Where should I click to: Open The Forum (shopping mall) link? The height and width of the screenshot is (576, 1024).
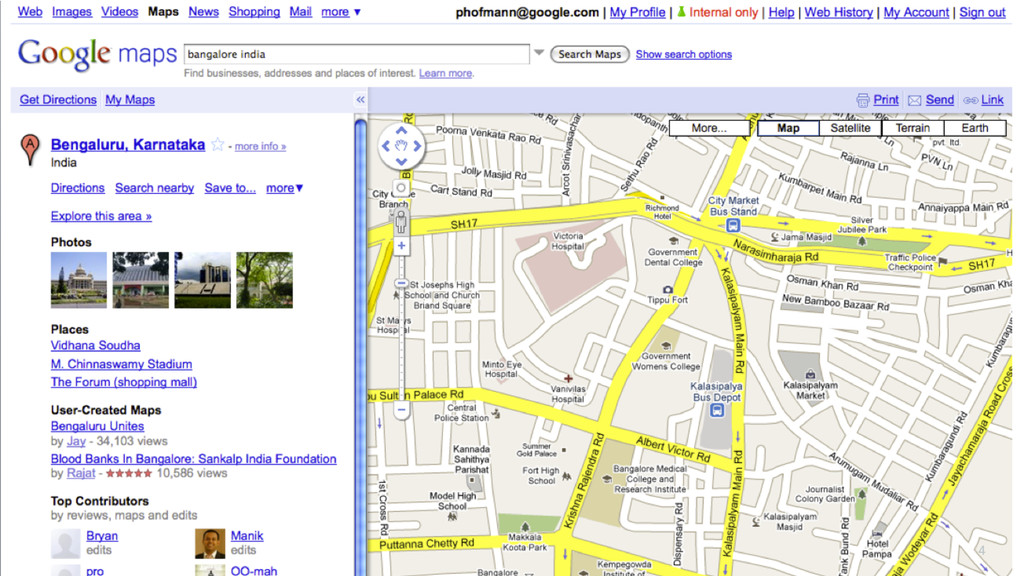pyautogui.click(x=124, y=382)
